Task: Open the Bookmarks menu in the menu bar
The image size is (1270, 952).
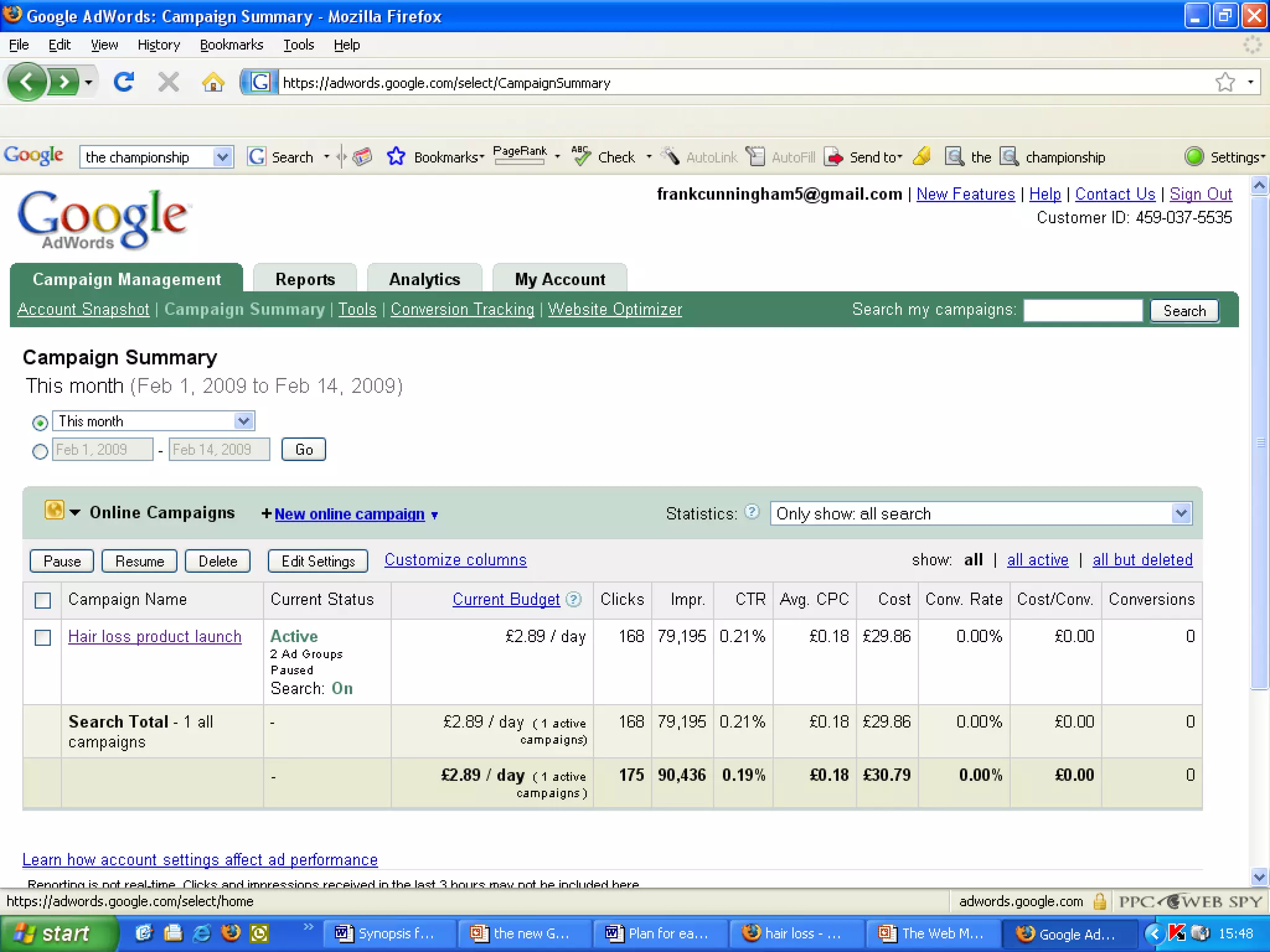Action: (231, 45)
